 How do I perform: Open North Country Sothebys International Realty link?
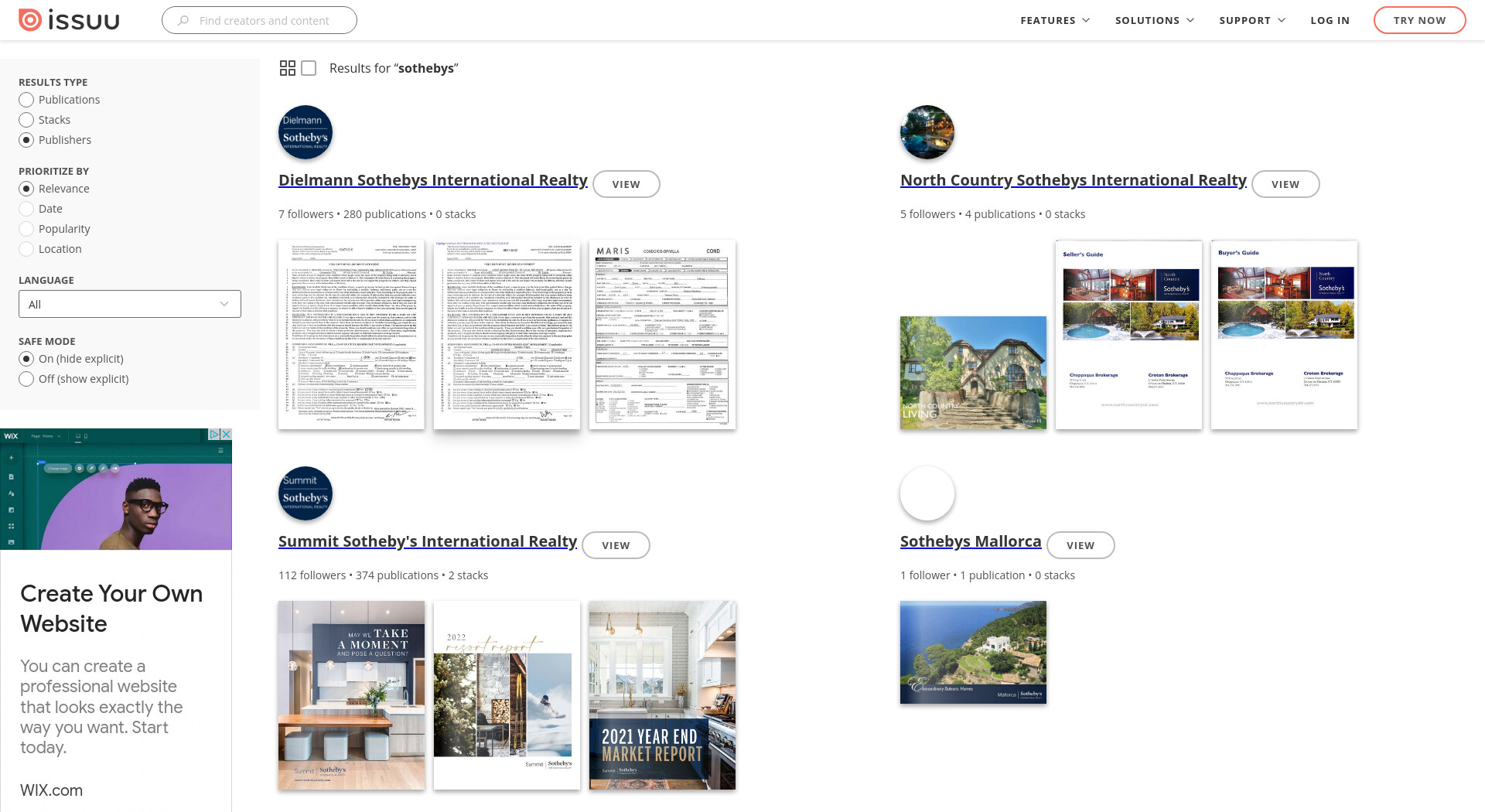click(1074, 180)
